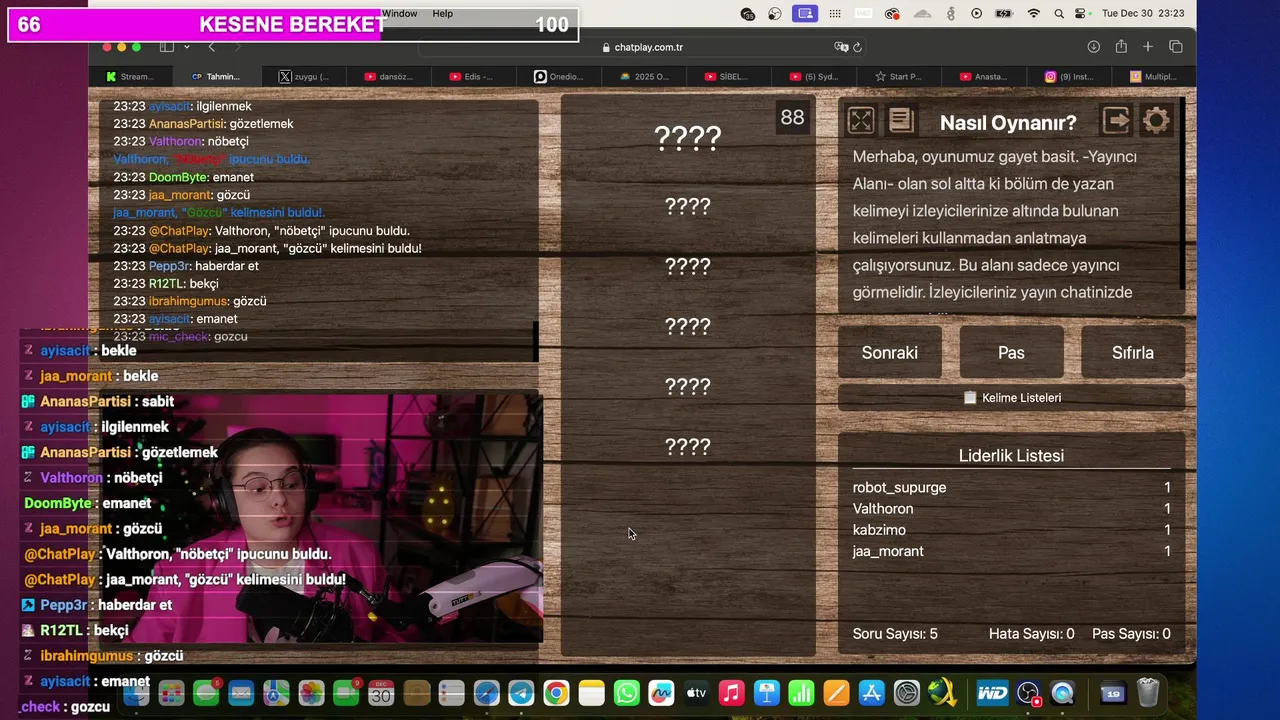Open the Trash in the Dock
The height and width of the screenshot is (720, 1280).
pos(1148,693)
